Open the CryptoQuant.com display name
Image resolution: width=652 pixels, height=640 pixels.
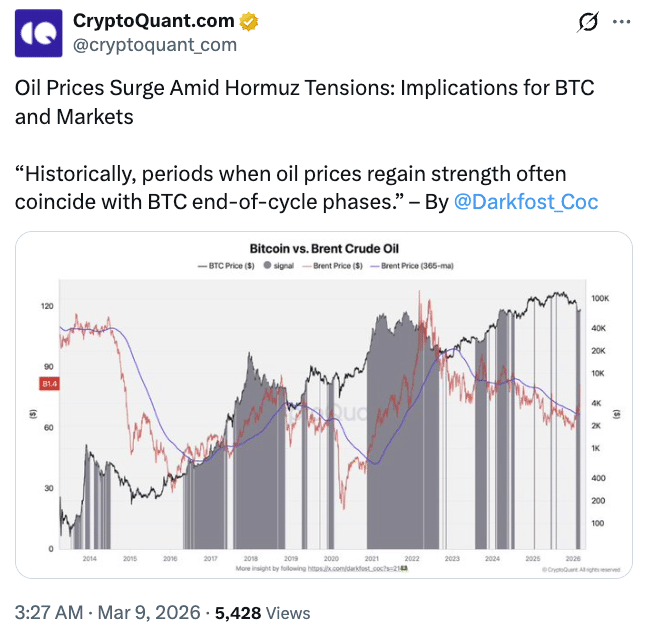[x=154, y=21]
